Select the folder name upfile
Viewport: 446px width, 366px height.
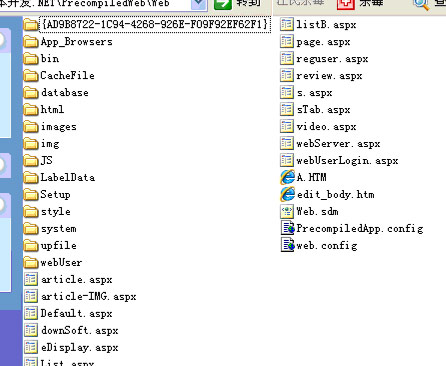(58, 246)
